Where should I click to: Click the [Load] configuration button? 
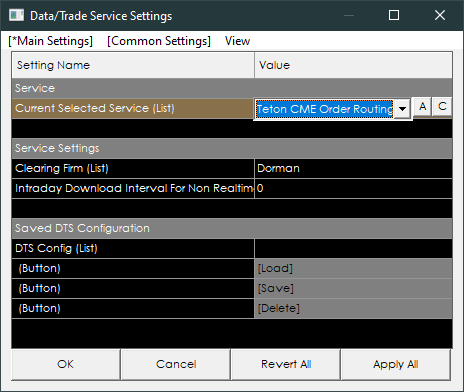[353, 268]
